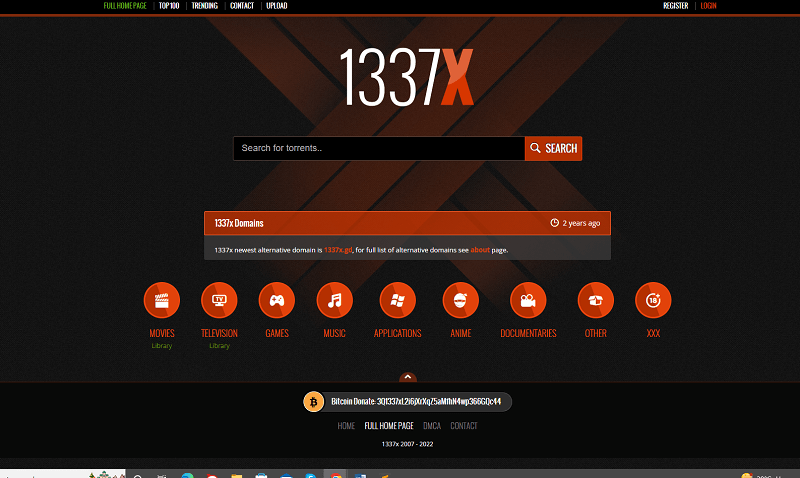This screenshot has width=800, height=478.
Task: Click the Applications text label
Action: coord(397,333)
